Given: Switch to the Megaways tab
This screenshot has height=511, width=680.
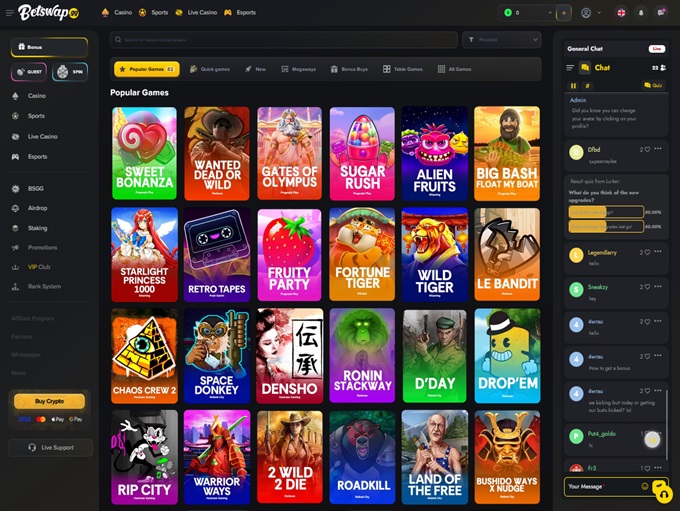Looking at the screenshot, I should click(298, 69).
